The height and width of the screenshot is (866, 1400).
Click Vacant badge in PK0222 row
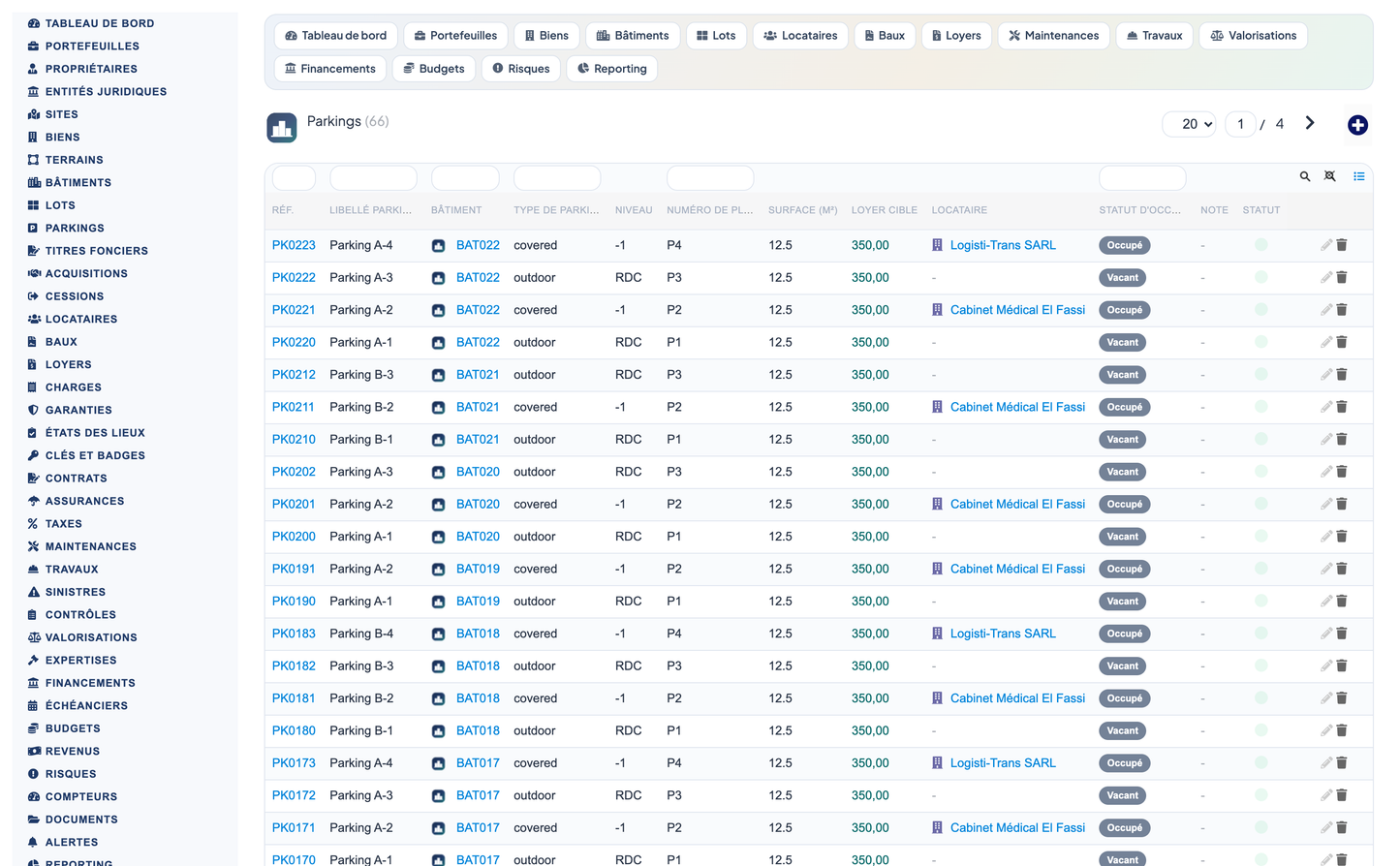(1123, 278)
